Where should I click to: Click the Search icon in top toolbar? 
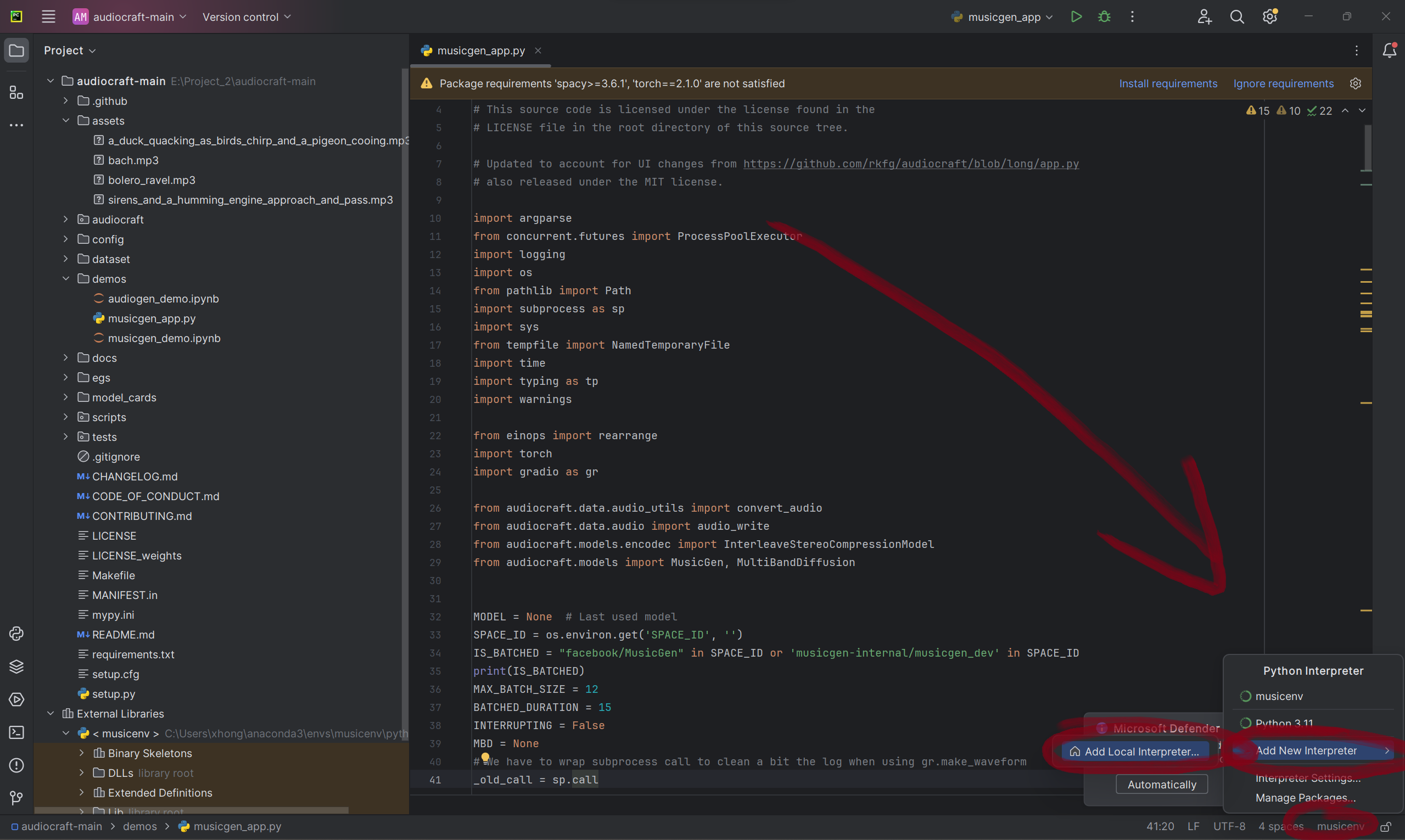tap(1236, 17)
